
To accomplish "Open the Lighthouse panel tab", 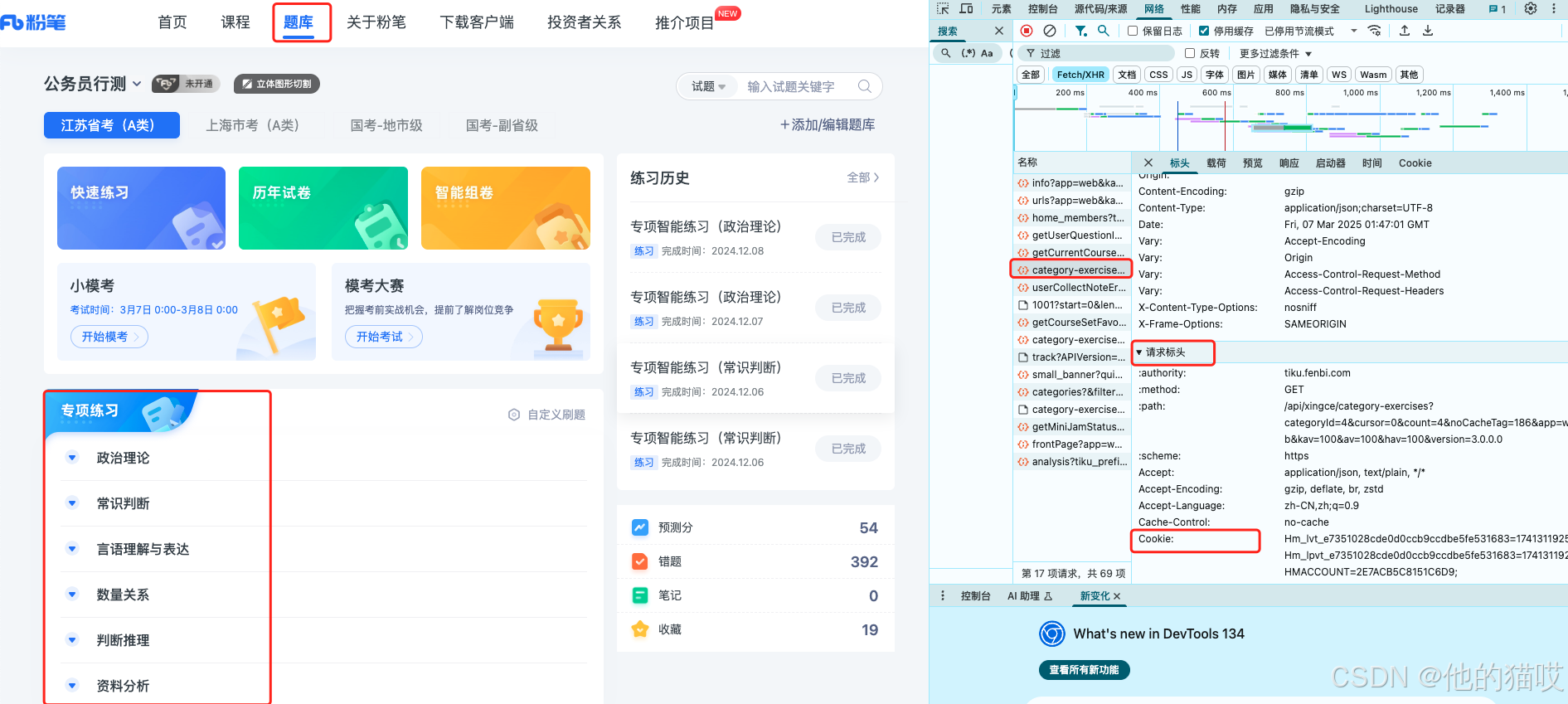I will tap(1391, 9).
